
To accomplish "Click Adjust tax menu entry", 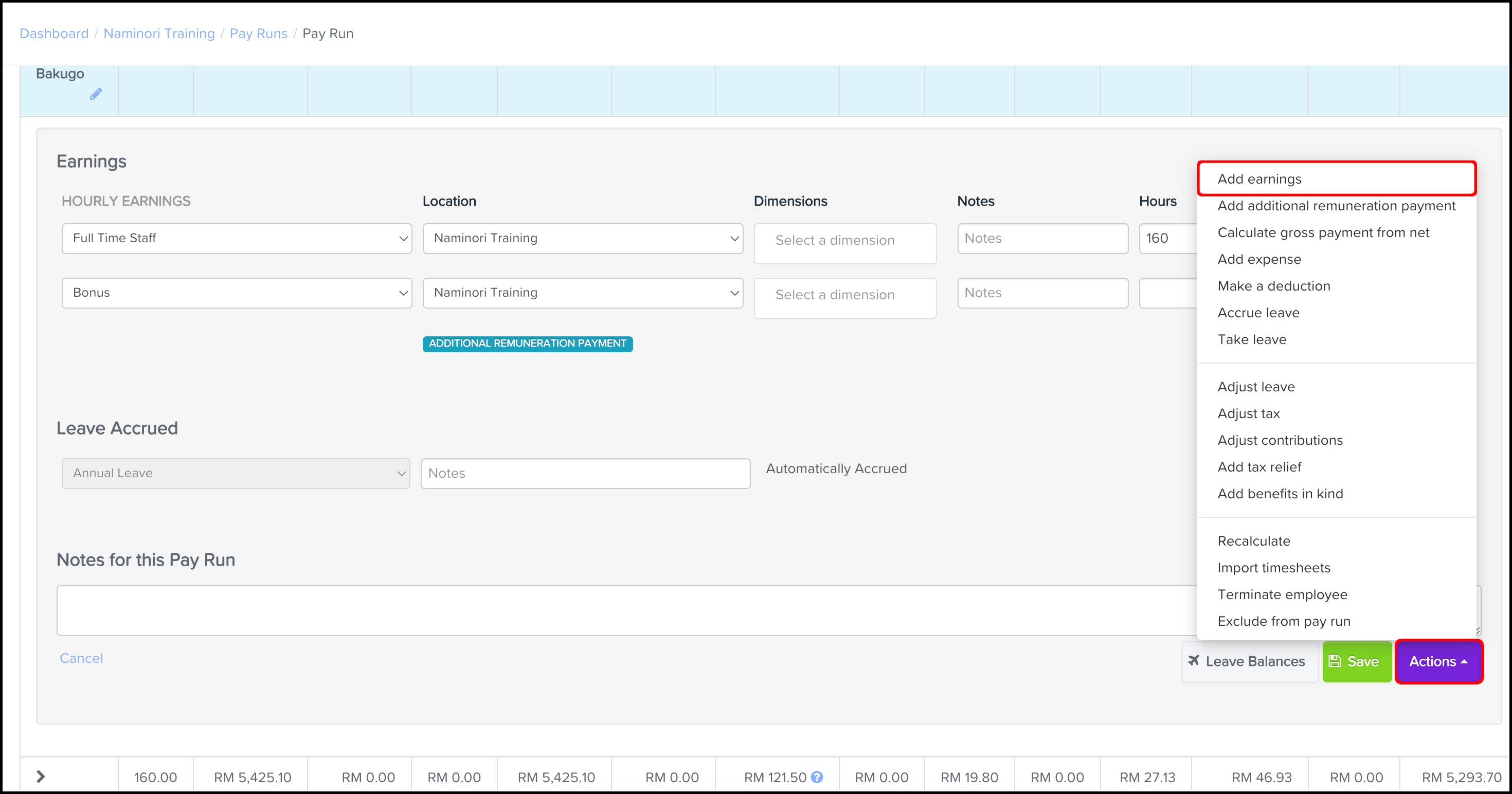I will tap(1248, 414).
